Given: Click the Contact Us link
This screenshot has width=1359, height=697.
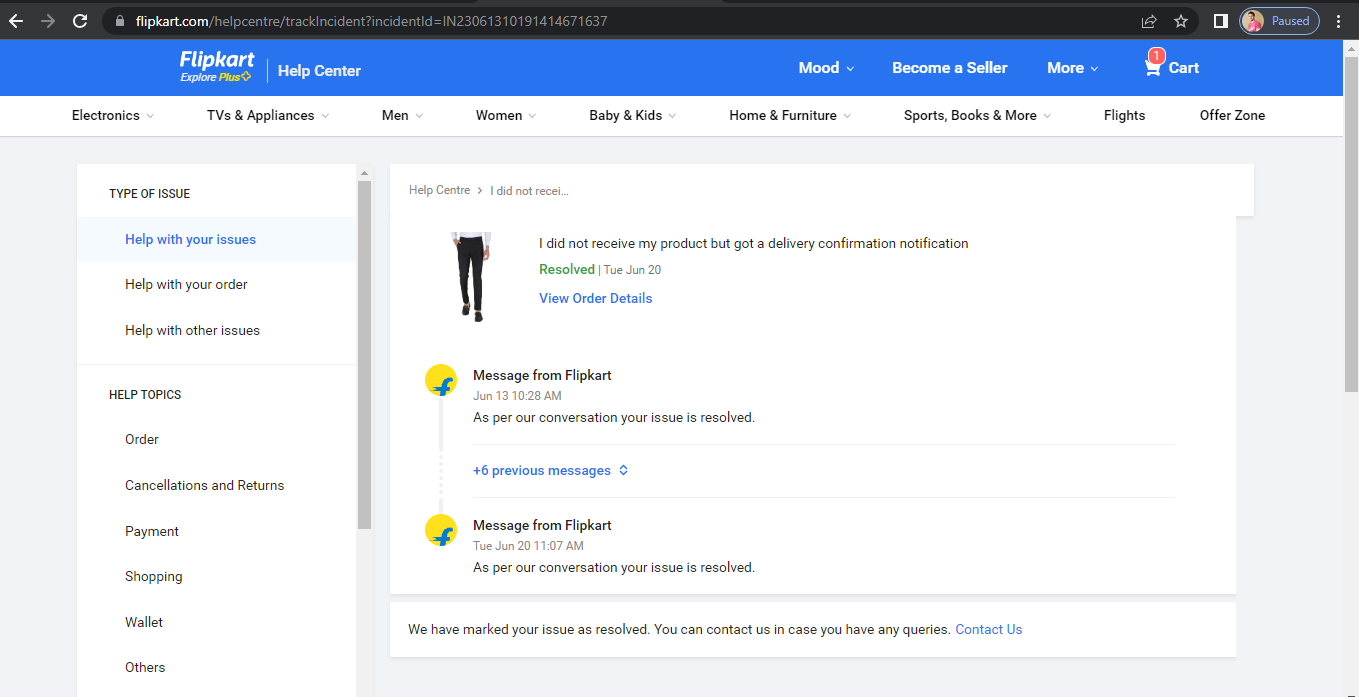Looking at the screenshot, I should pyautogui.click(x=988, y=629).
